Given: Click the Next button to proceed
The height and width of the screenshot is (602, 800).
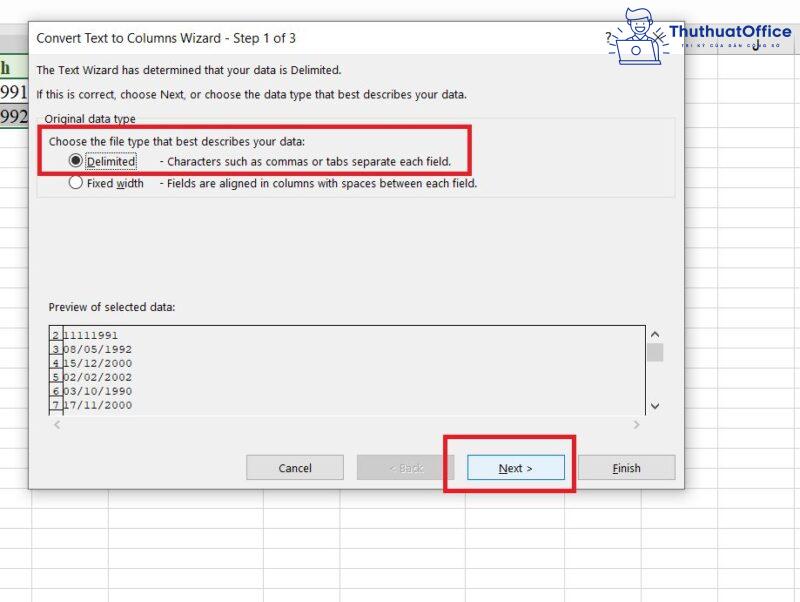Looking at the screenshot, I should click(x=514, y=467).
